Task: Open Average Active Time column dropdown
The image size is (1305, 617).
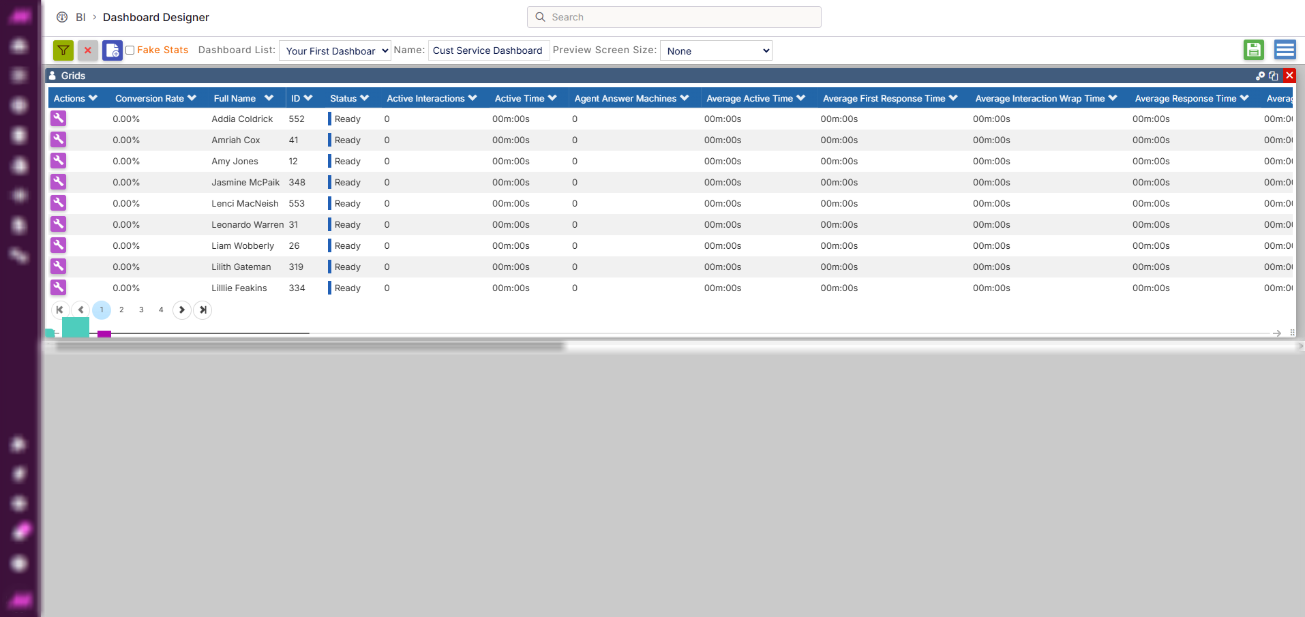Action: click(801, 98)
